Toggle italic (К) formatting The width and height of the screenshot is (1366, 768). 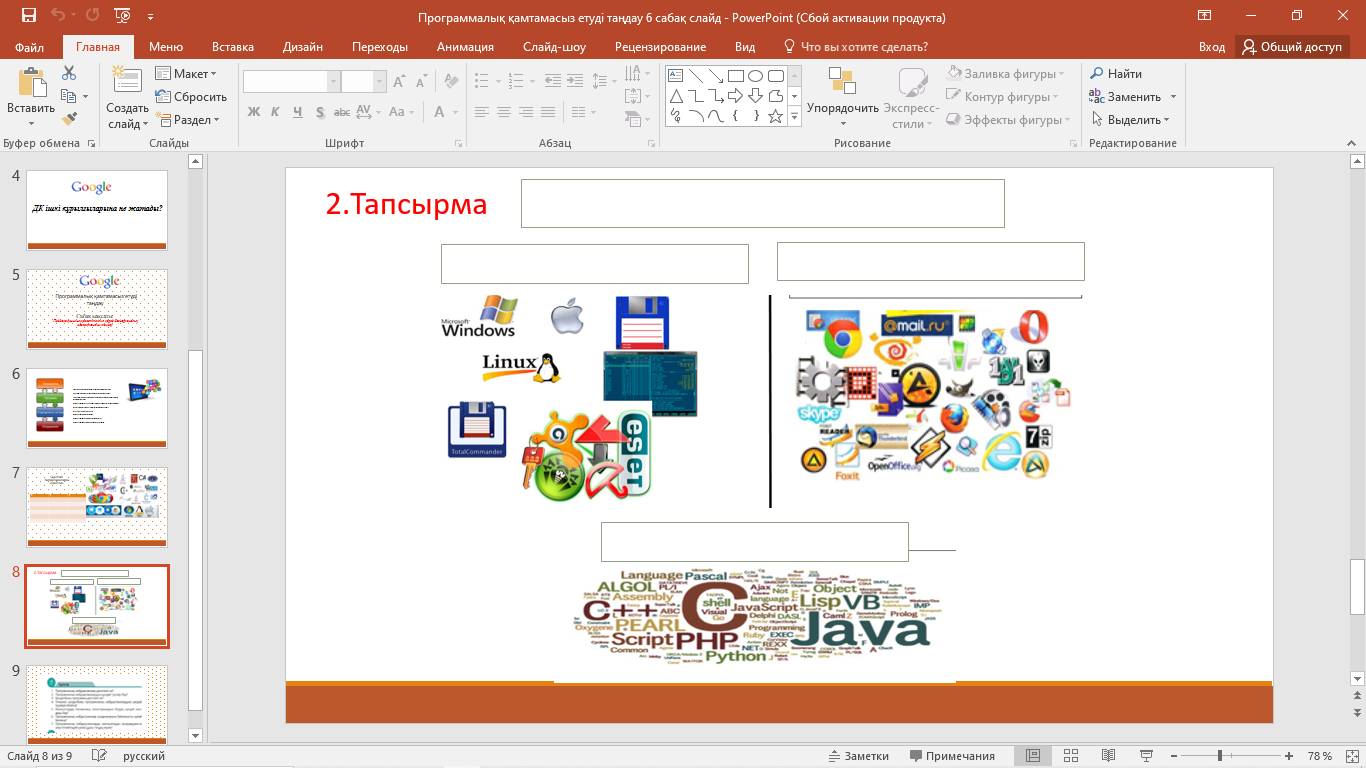[275, 112]
